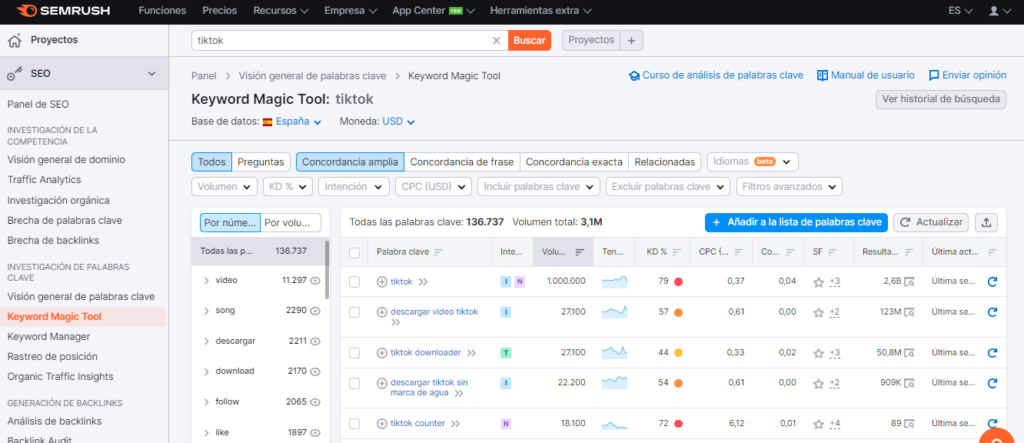Refresh the descargar tiktok sin marca de agua row
1024x443 pixels.
pos(992,384)
